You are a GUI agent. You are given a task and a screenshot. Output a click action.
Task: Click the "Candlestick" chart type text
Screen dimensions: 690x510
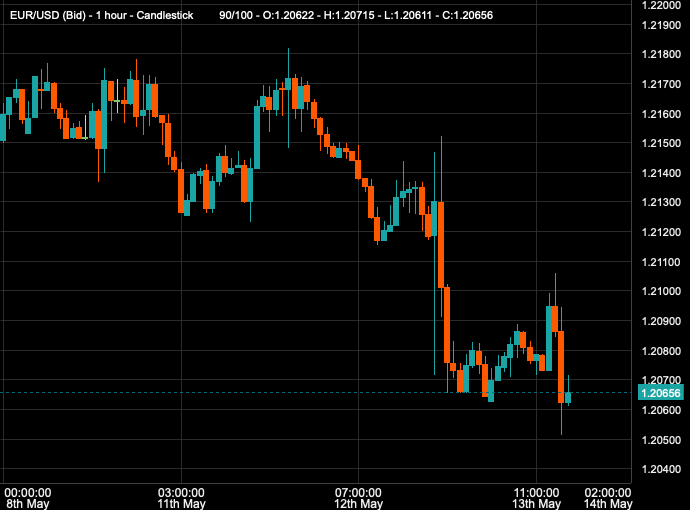point(165,15)
